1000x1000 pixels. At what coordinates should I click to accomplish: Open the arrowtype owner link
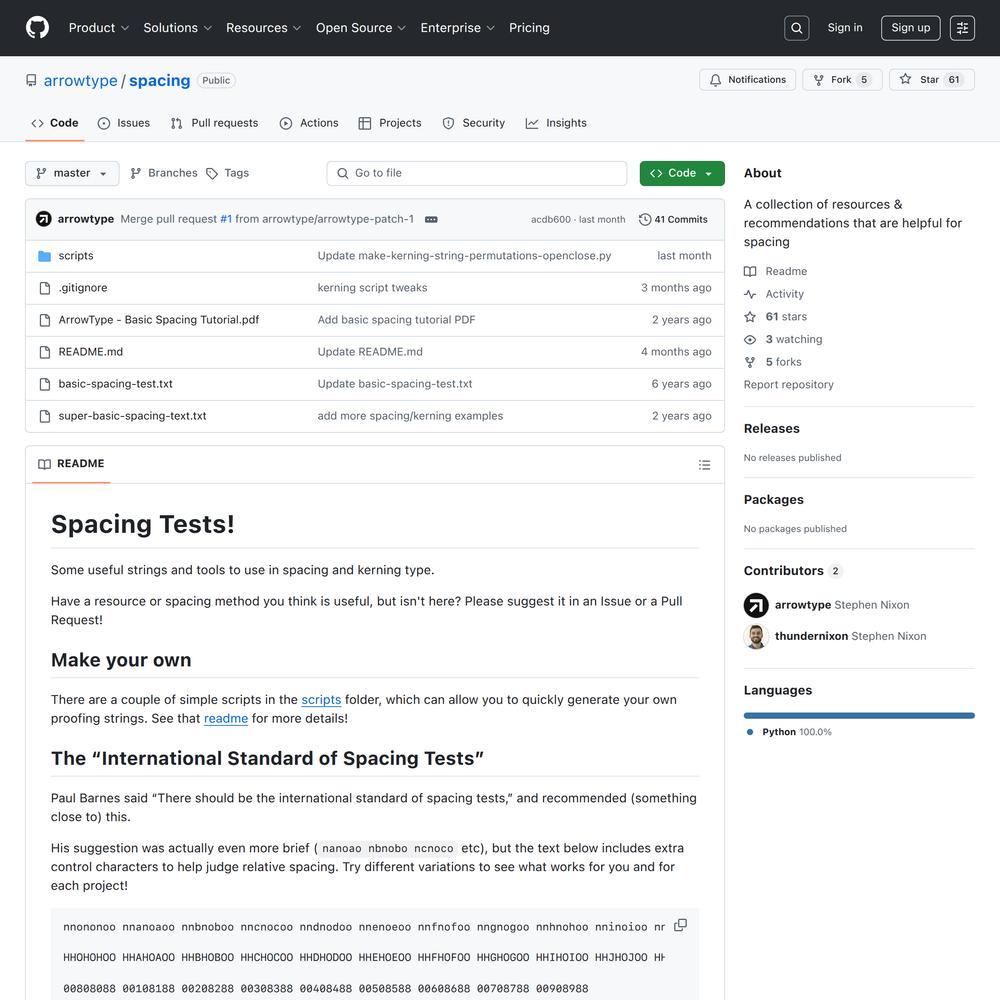80,81
